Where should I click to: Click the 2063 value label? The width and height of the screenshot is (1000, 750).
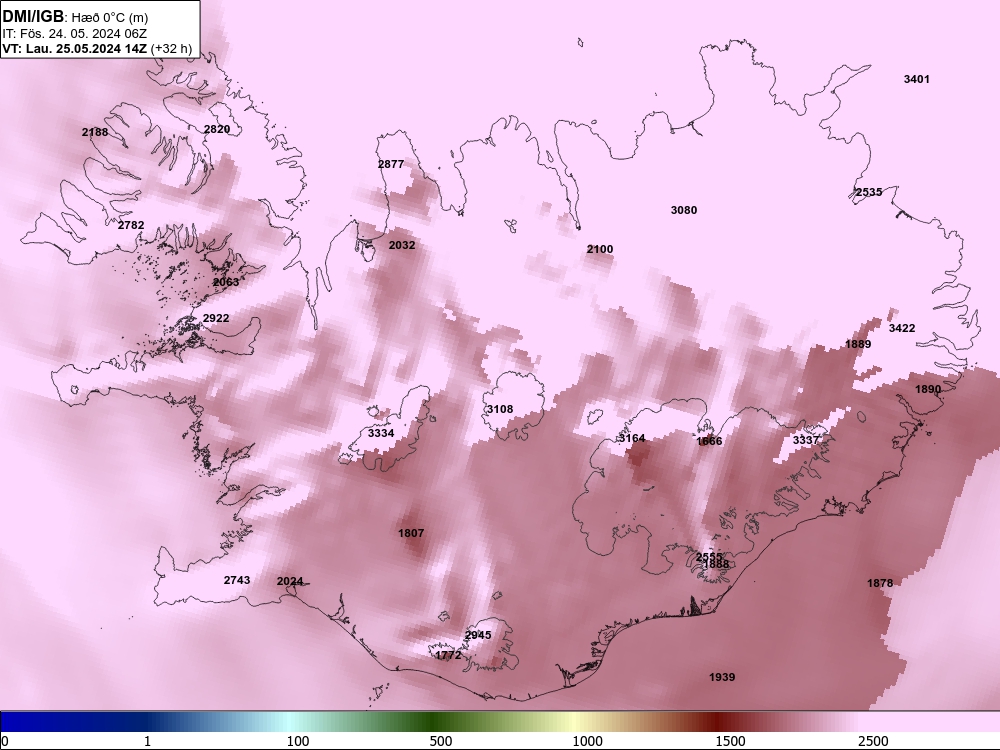226,282
